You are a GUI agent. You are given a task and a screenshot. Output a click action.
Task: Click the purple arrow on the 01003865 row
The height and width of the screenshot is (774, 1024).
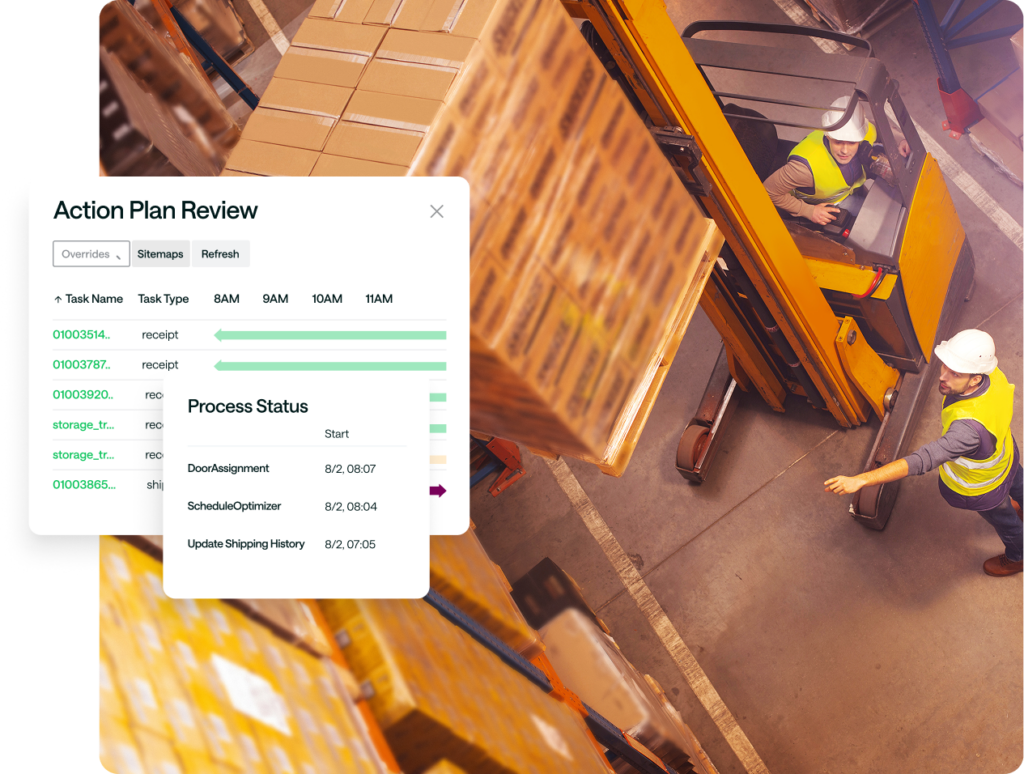coord(438,490)
